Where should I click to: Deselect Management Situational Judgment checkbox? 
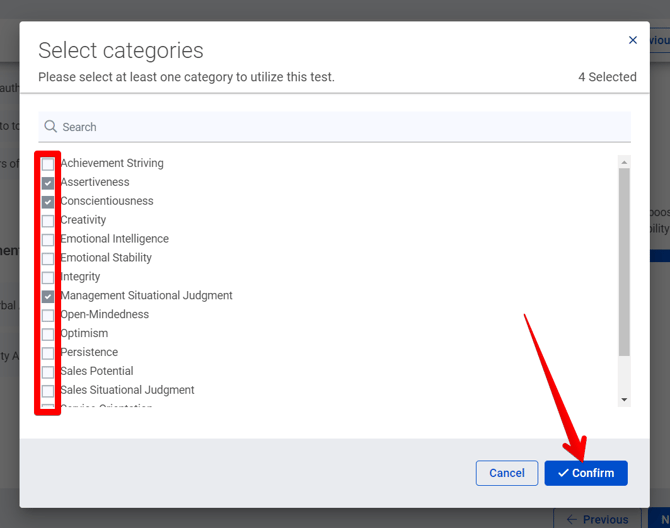pyautogui.click(x=48, y=296)
